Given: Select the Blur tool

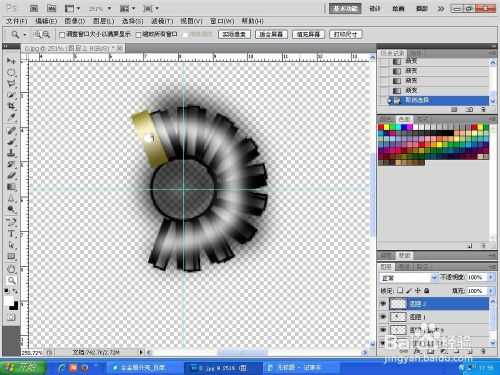Looking at the screenshot, I should [x=11, y=198].
